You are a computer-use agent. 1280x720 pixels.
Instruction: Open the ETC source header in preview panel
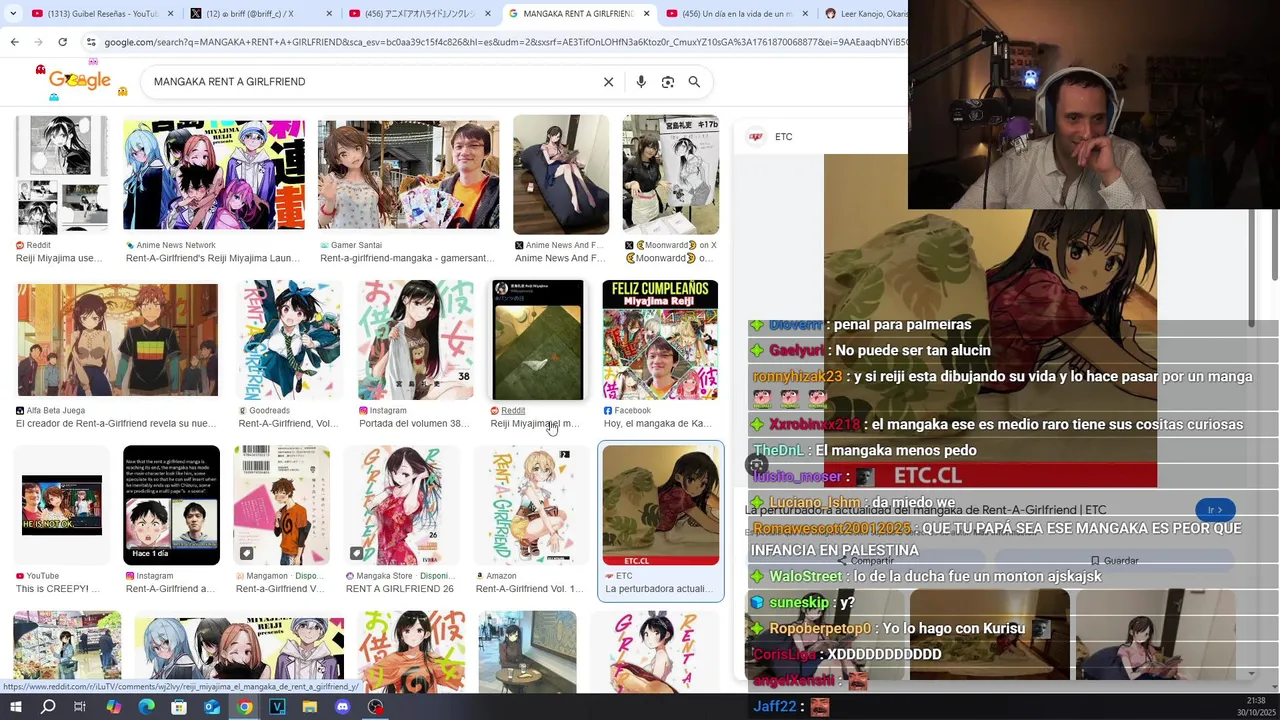(771, 137)
